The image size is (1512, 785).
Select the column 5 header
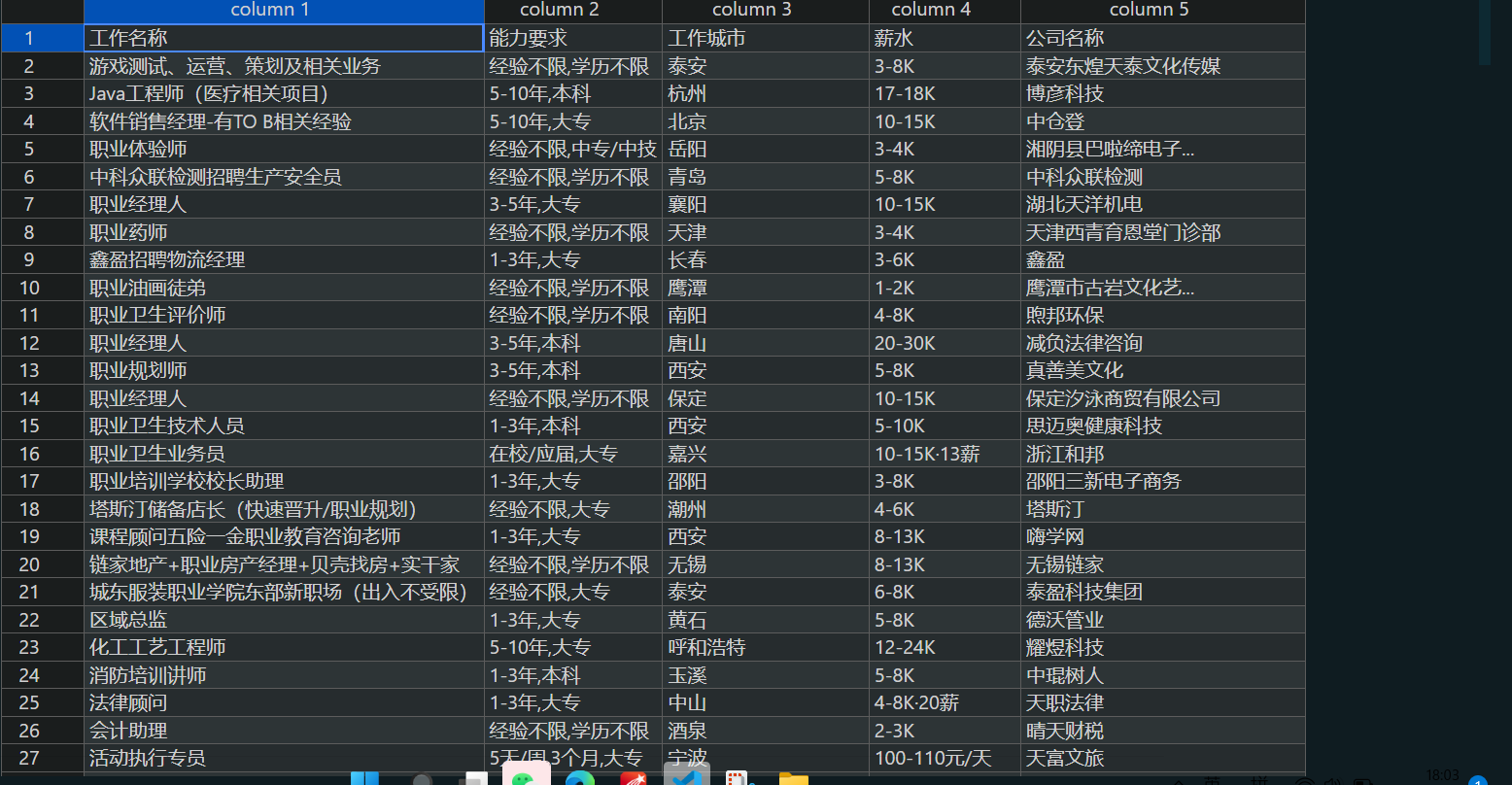click(x=1162, y=11)
